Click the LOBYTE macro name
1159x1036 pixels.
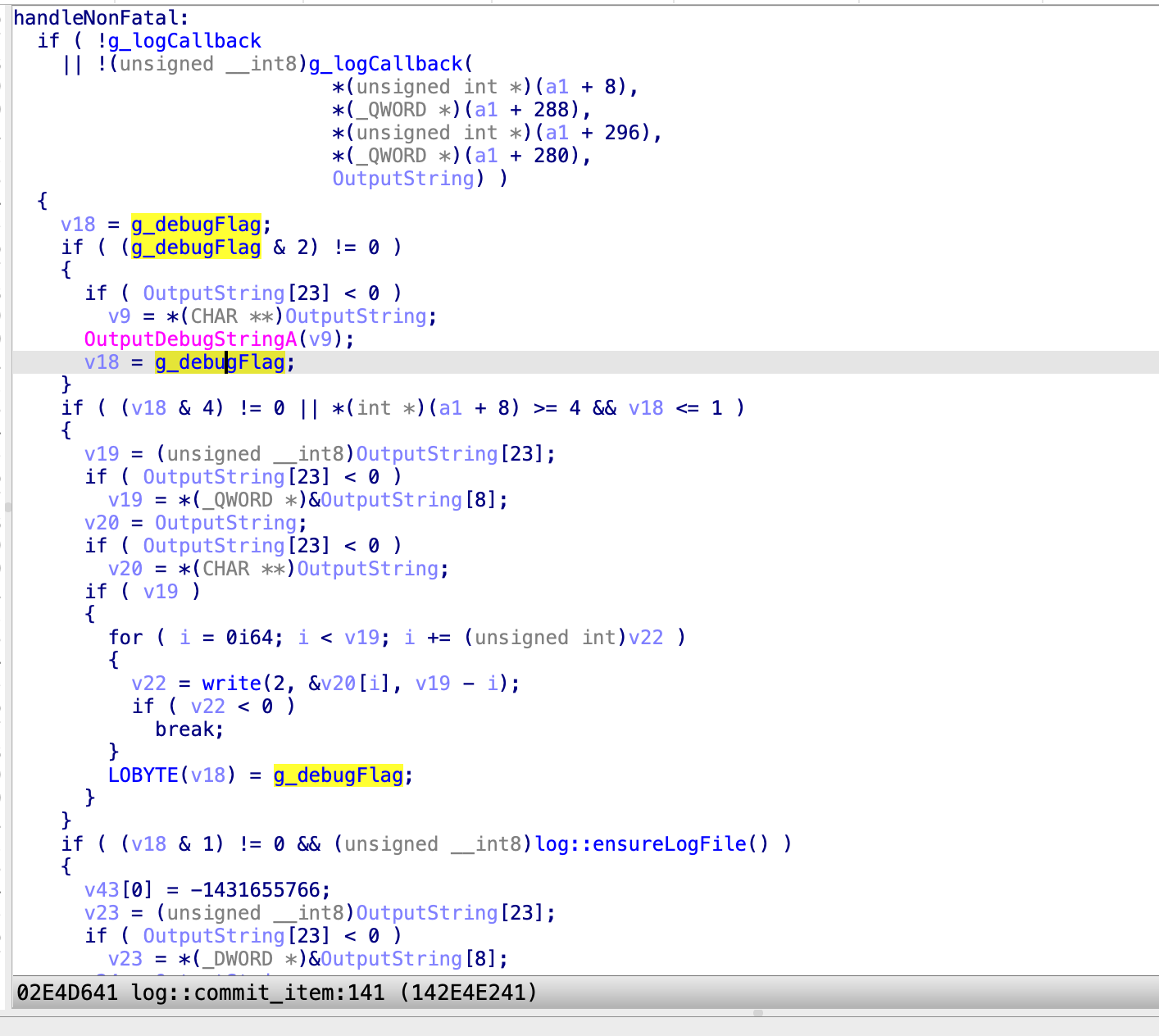[143, 775]
